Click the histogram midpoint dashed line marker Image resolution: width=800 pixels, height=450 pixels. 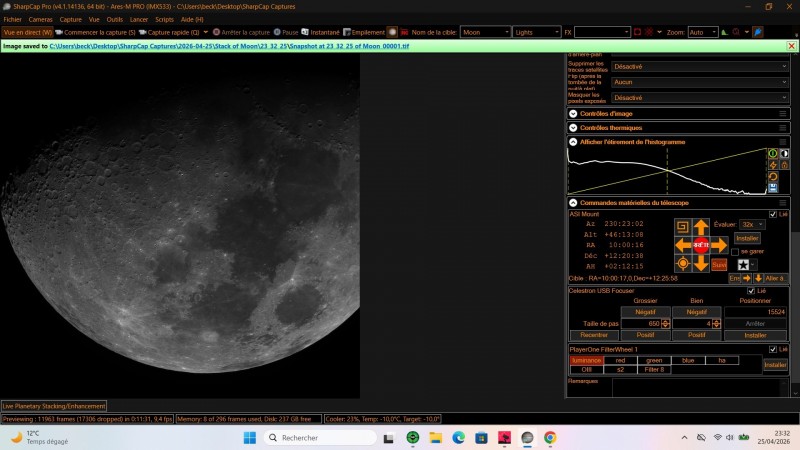click(667, 171)
